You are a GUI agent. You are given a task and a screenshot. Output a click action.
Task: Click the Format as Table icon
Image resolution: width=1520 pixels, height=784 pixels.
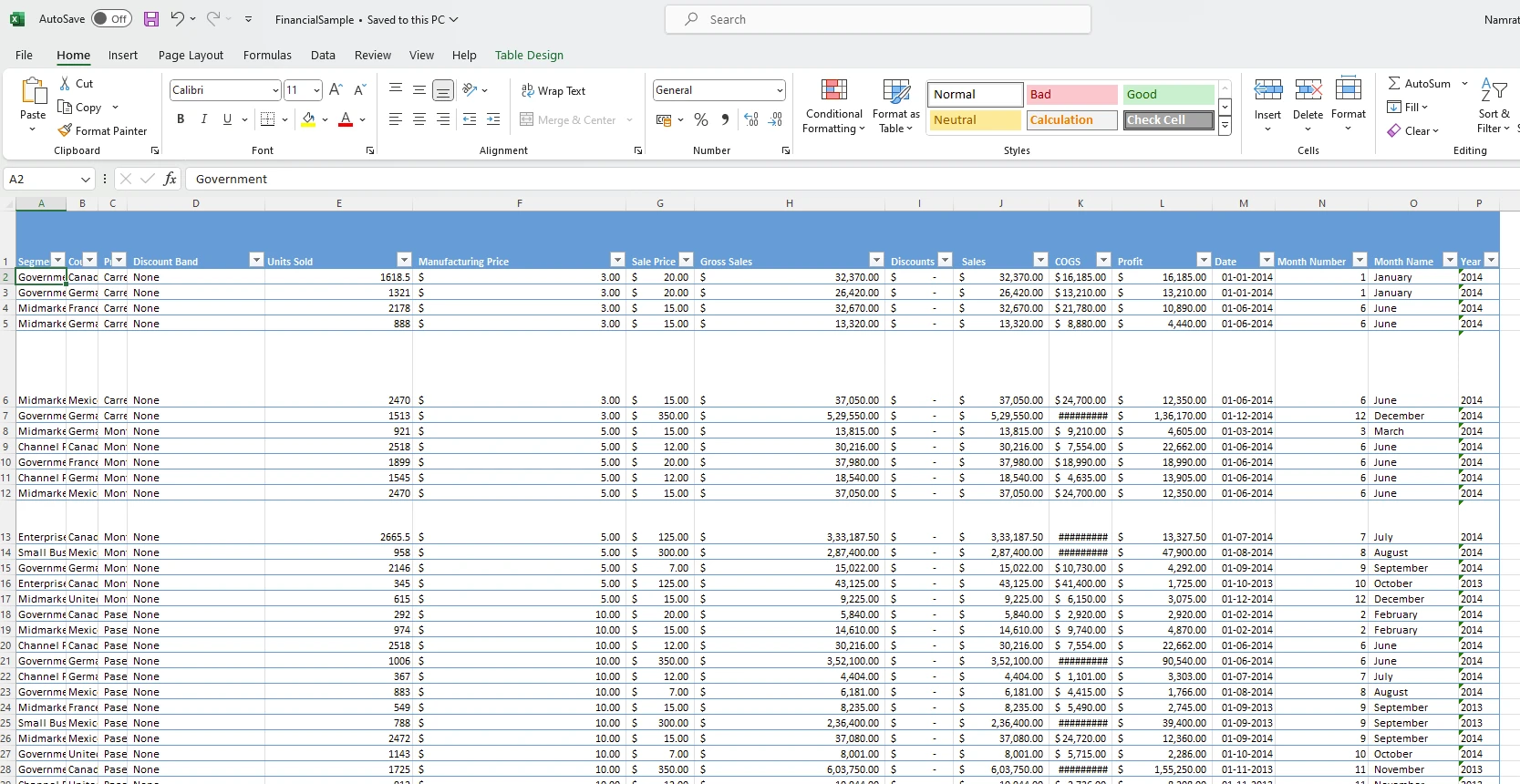[x=895, y=107]
